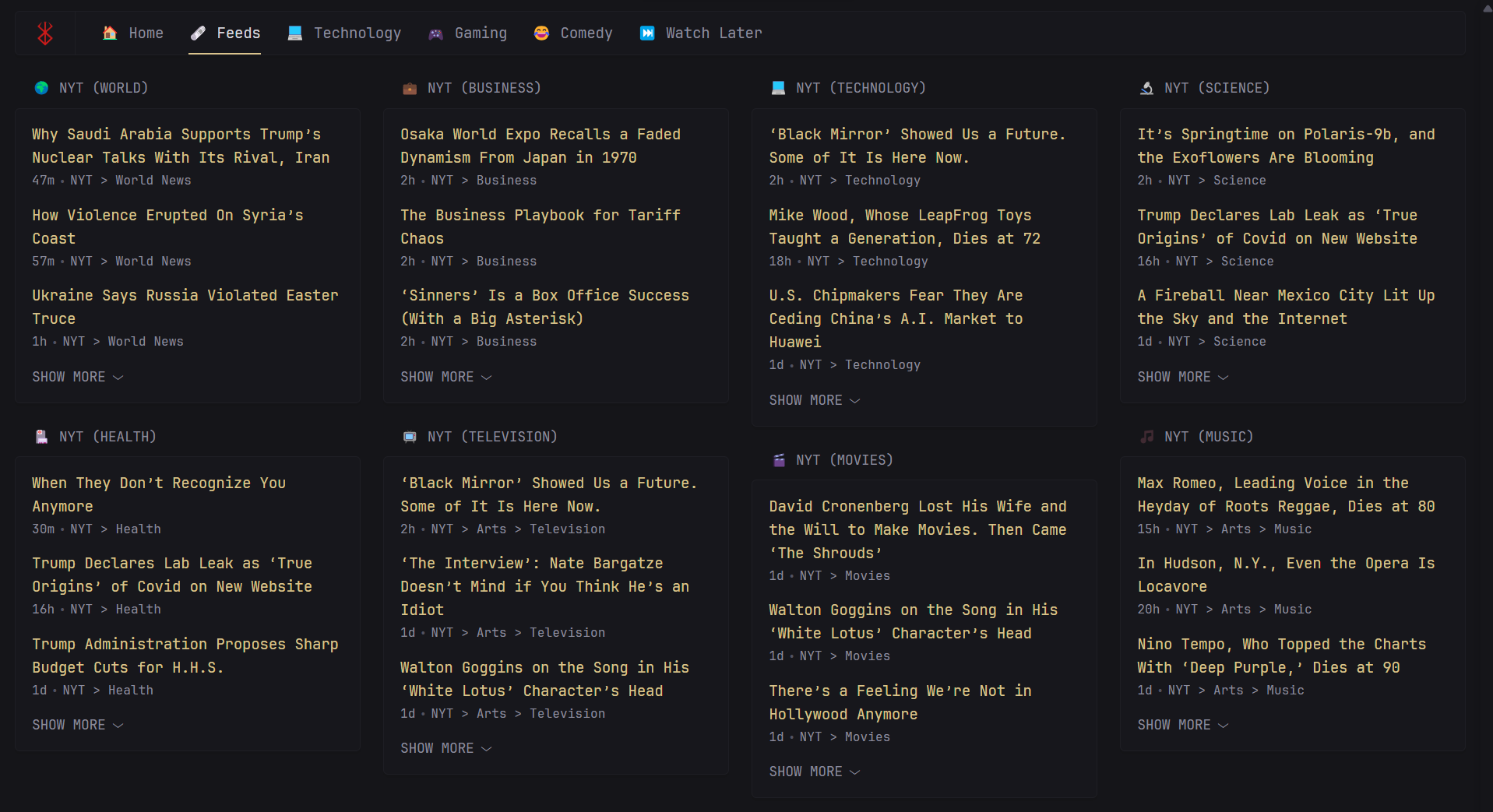Viewport: 1493px width, 812px height.
Task: Go to the Watch Later tab
Action: [701, 33]
